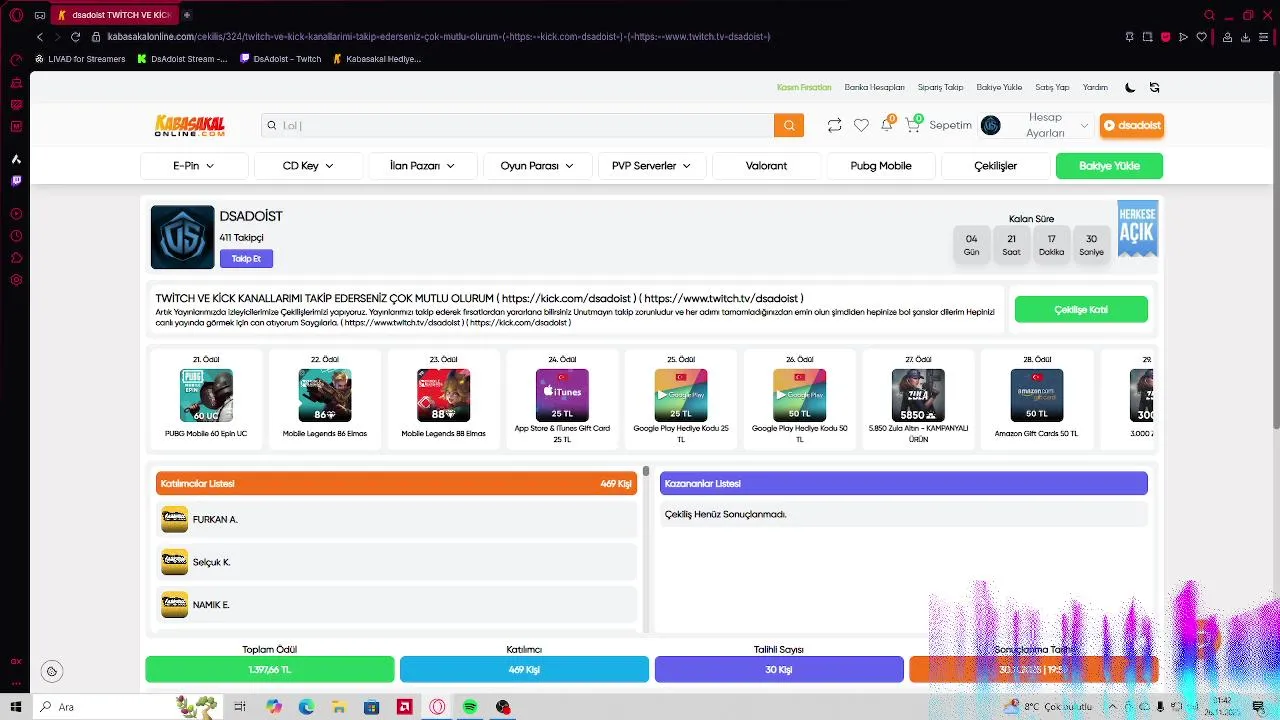
Task: Click the browser address bar URL
Action: [438, 37]
